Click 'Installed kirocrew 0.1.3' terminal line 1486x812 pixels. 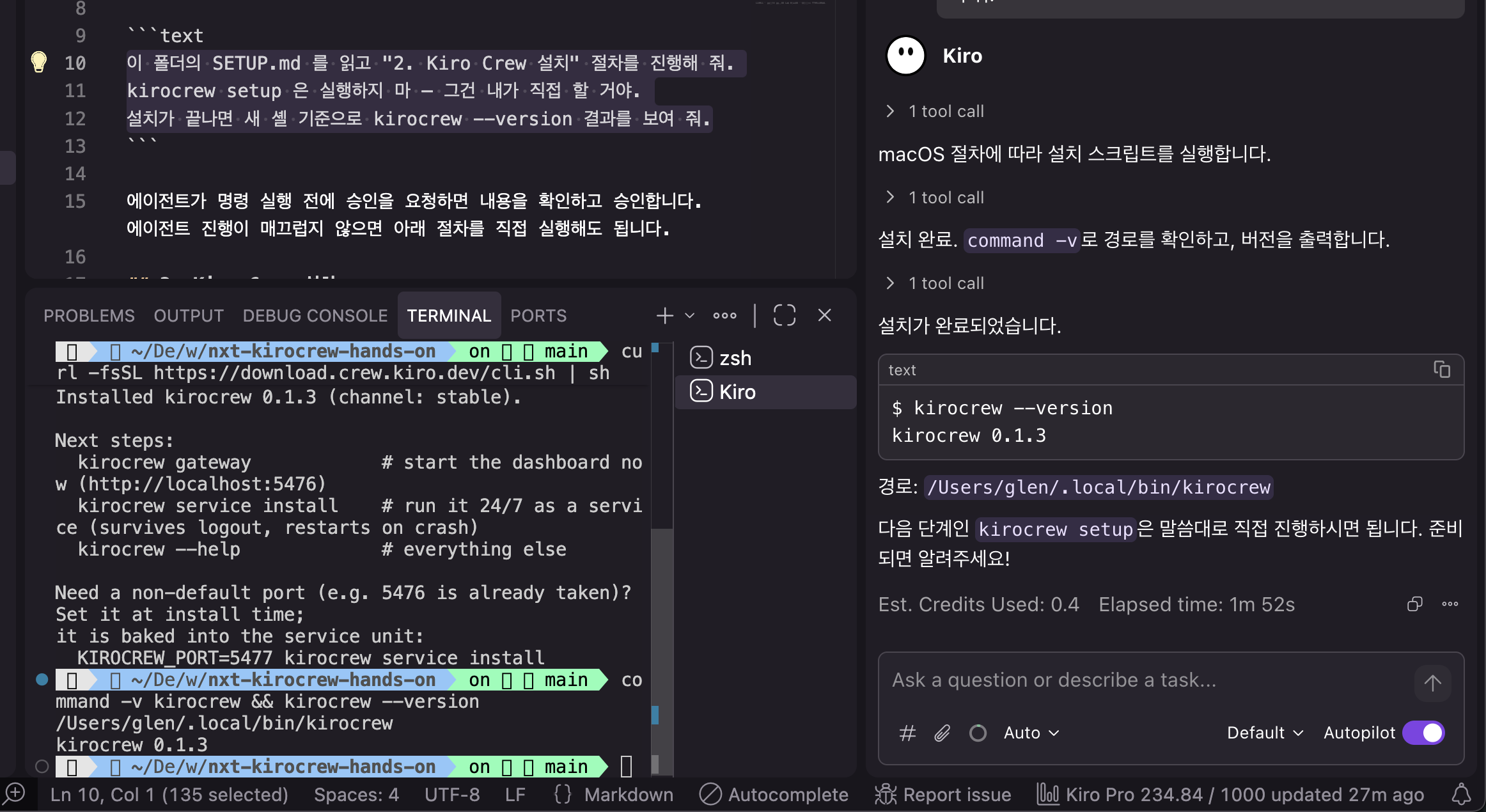click(288, 398)
